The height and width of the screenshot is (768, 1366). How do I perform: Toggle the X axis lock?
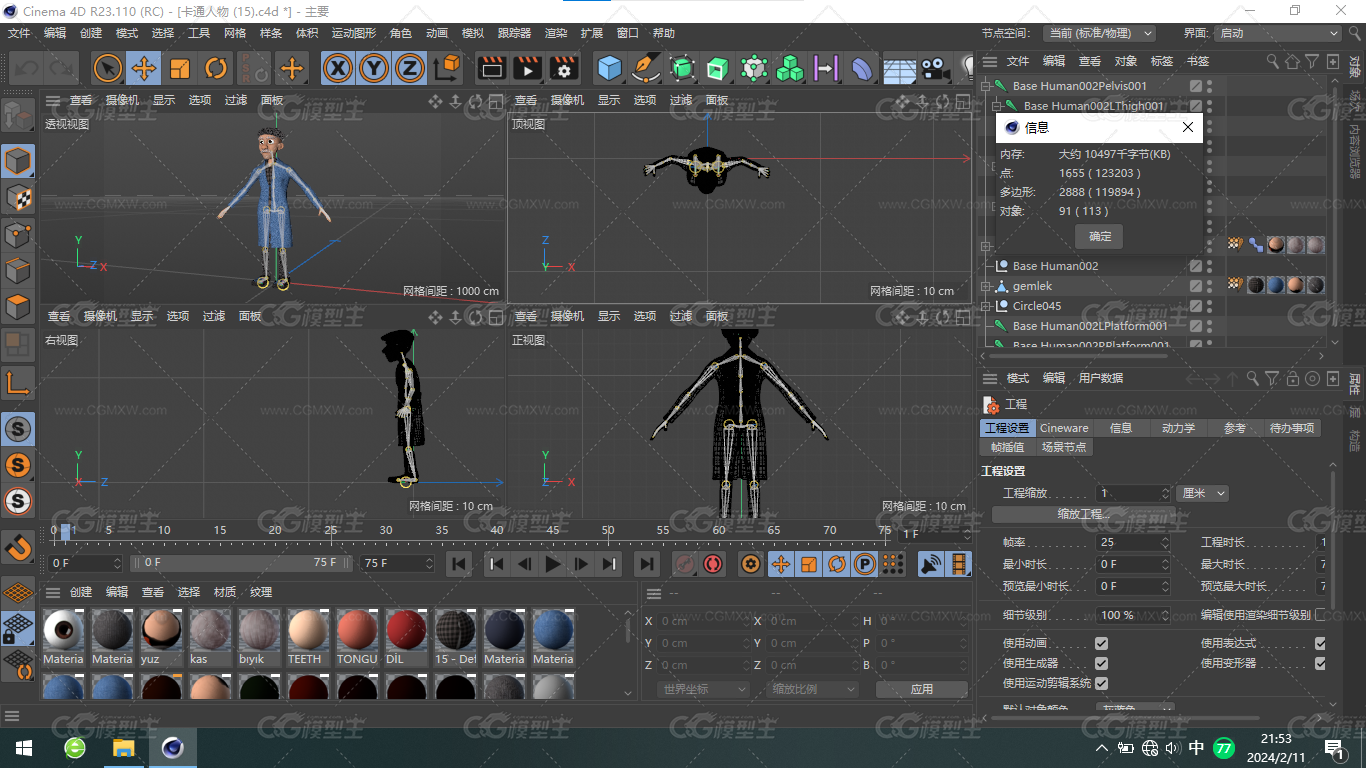[x=339, y=68]
